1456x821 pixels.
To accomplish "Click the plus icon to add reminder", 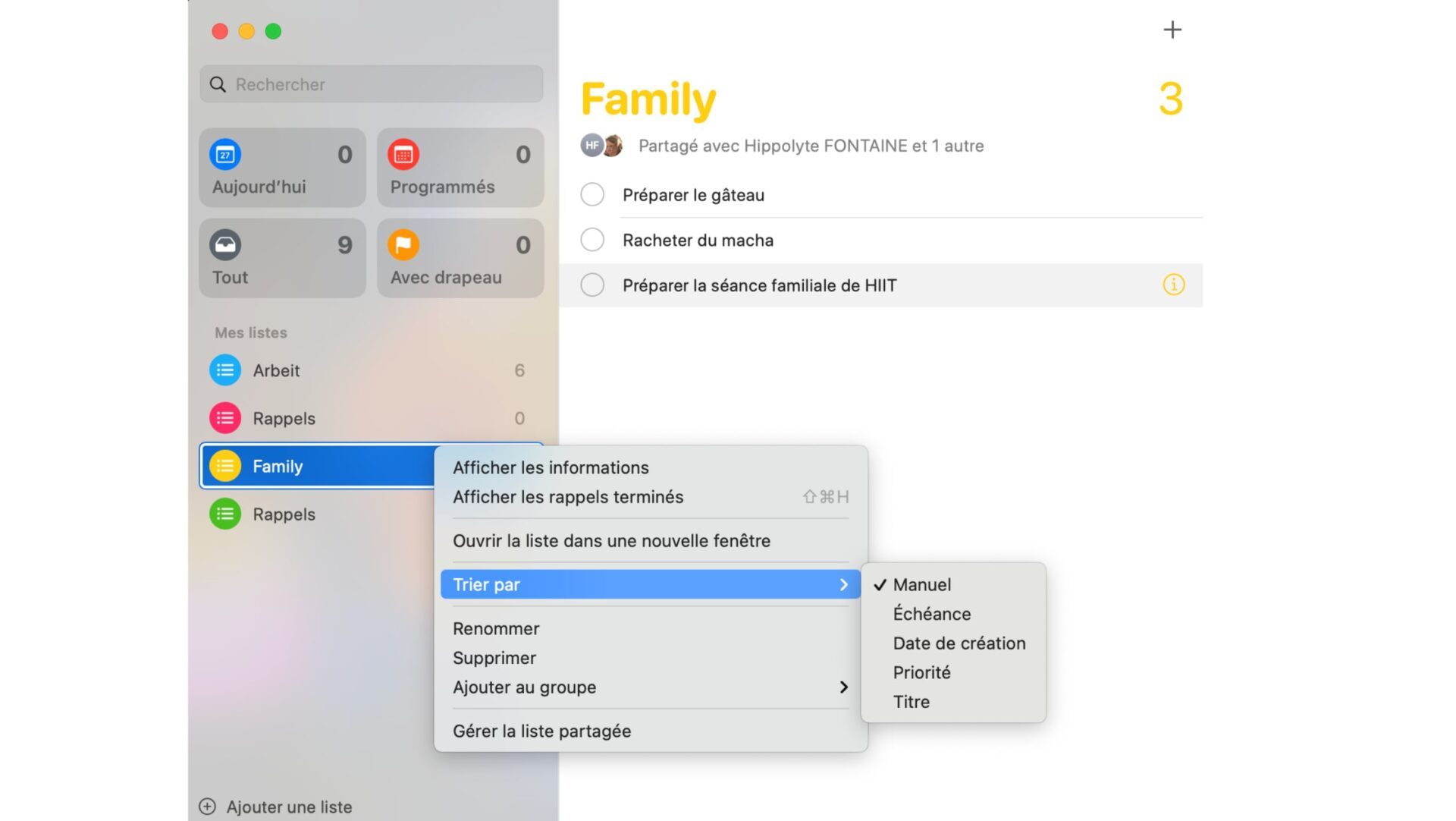I will pyautogui.click(x=1172, y=30).
